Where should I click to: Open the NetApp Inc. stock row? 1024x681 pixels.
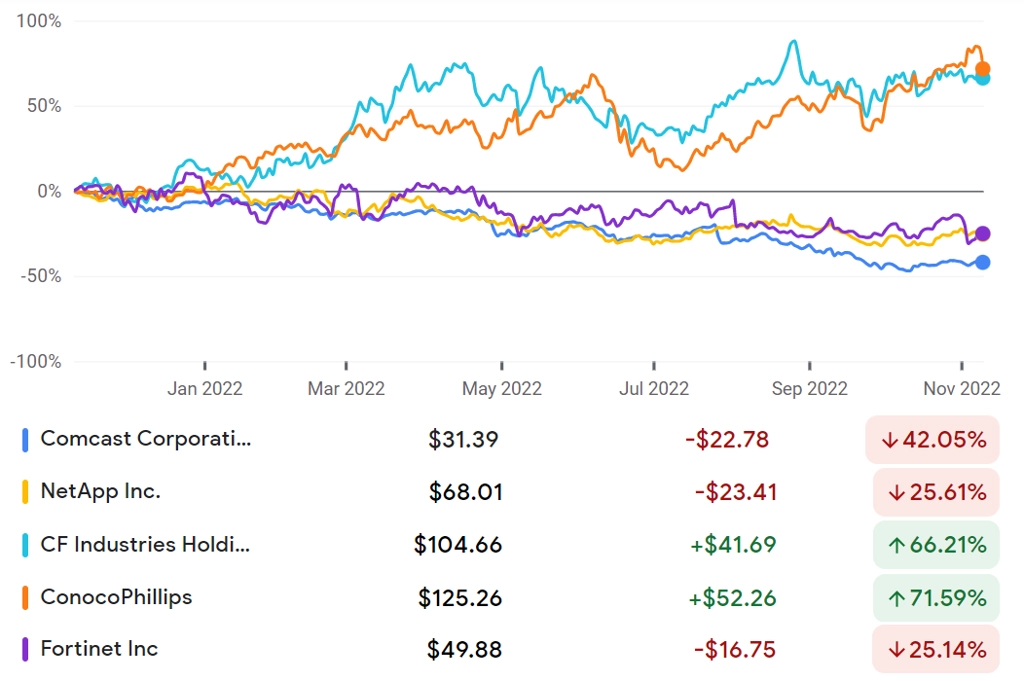pyautogui.click(x=510, y=492)
